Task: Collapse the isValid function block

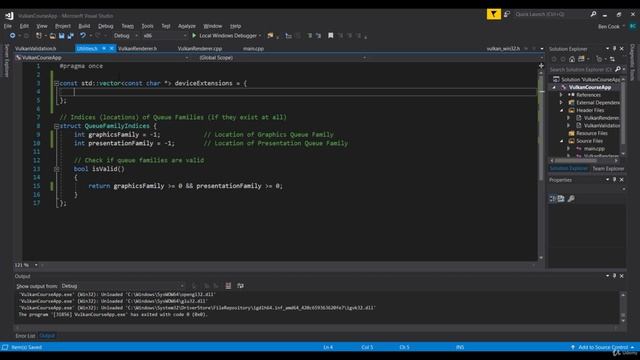Action: point(57,169)
